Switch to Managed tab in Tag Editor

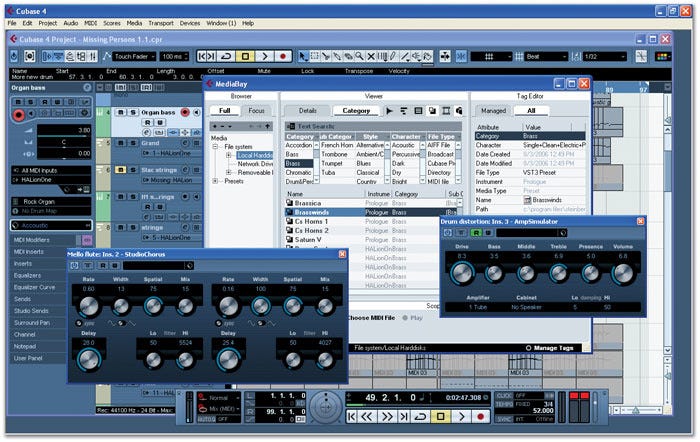(x=493, y=111)
